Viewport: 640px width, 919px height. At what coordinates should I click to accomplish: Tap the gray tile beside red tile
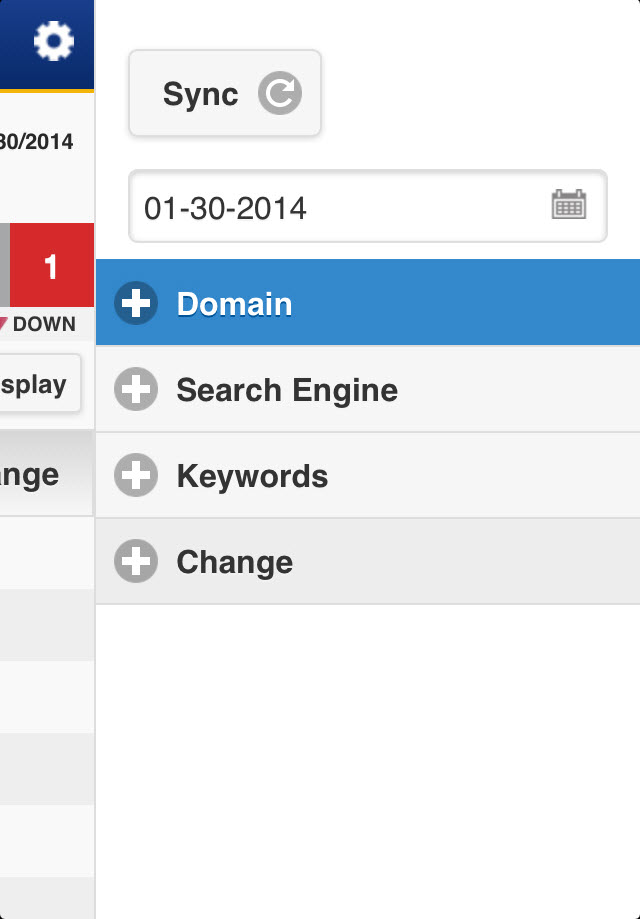click(x=4, y=265)
